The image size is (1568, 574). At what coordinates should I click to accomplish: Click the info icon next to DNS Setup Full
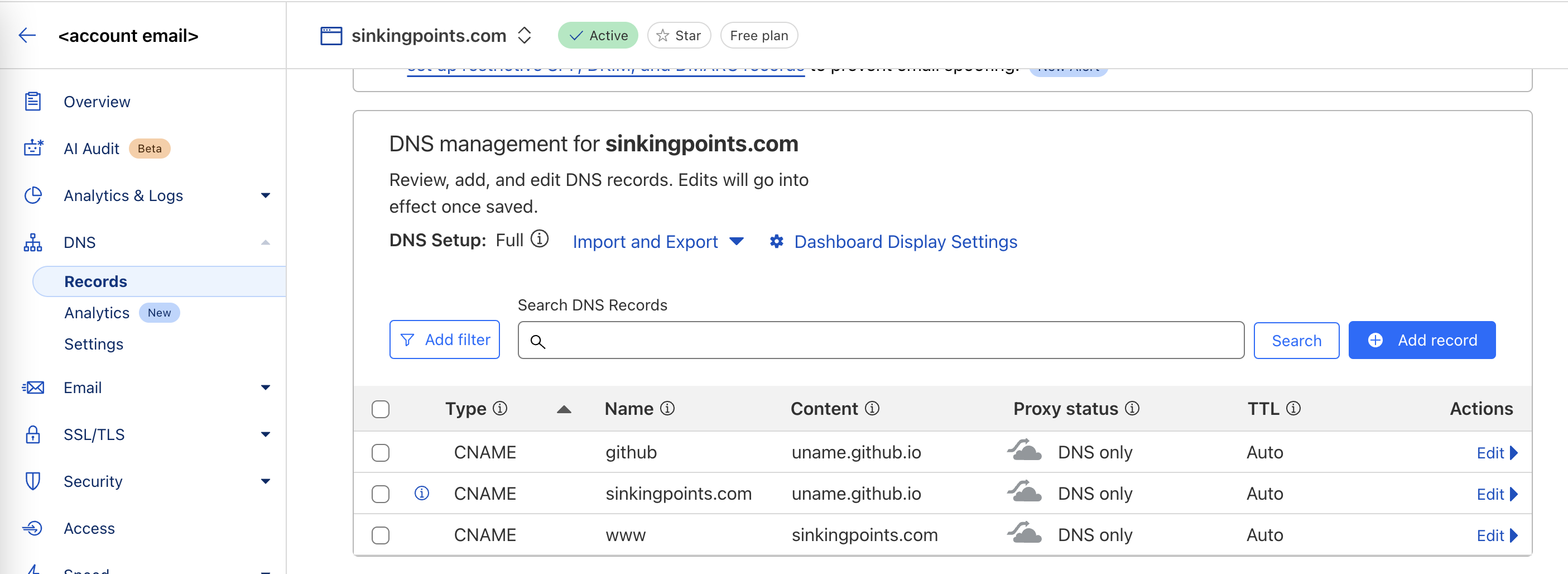coord(539,238)
